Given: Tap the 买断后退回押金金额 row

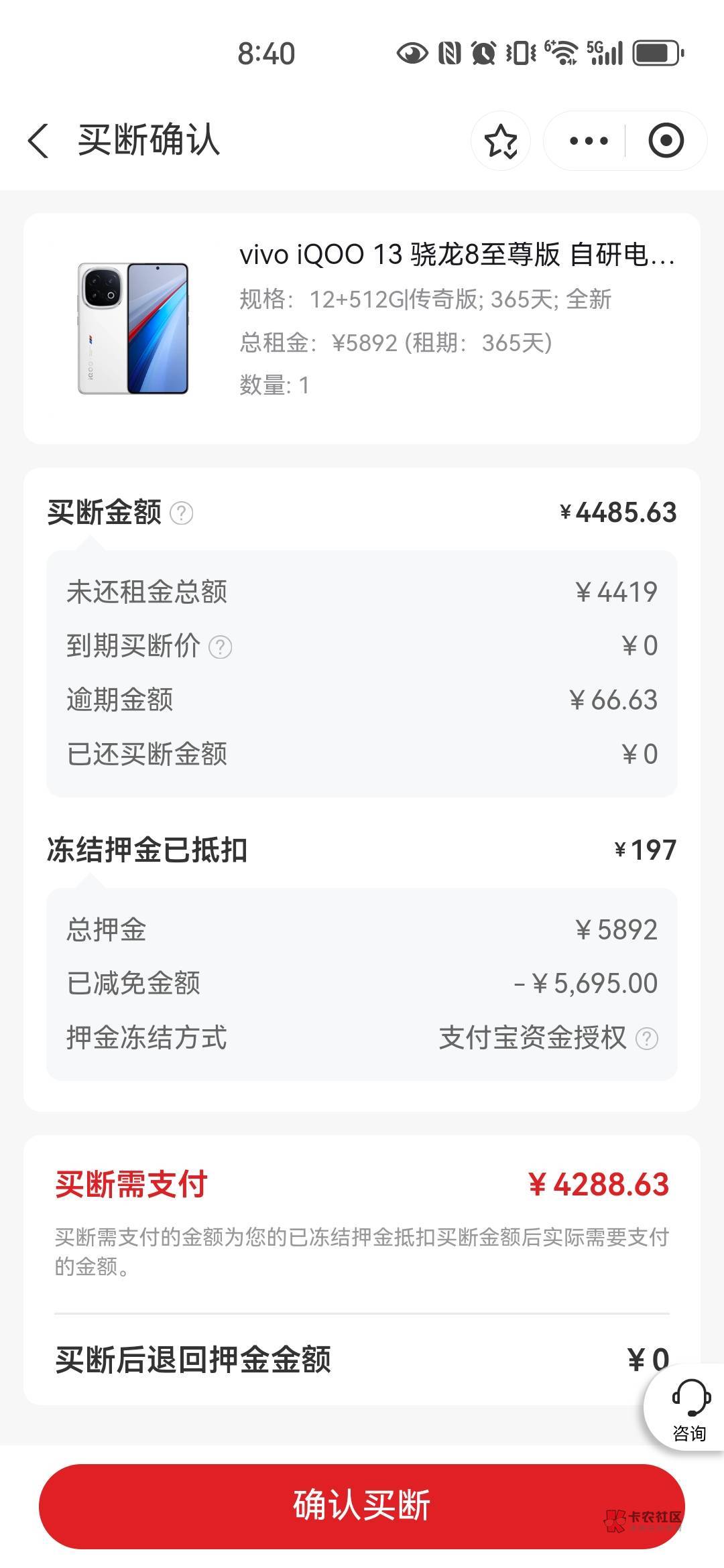Looking at the screenshot, I should (362, 1360).
